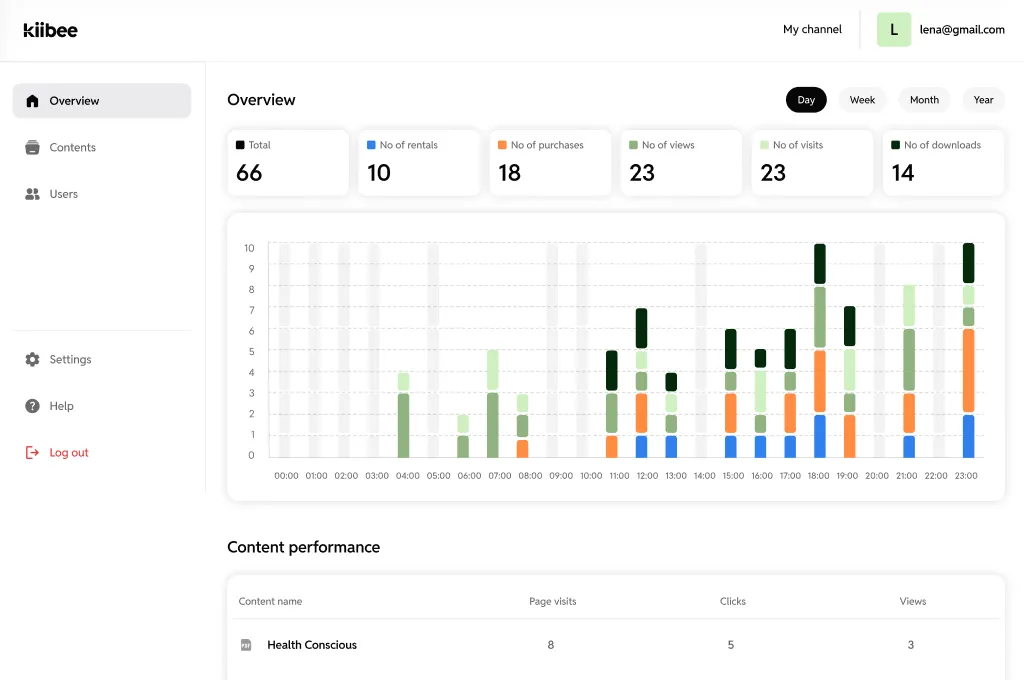This screenshot has height=680, width=1024.
Task: Click the No of downloads card
Action: tap(943, 163)
